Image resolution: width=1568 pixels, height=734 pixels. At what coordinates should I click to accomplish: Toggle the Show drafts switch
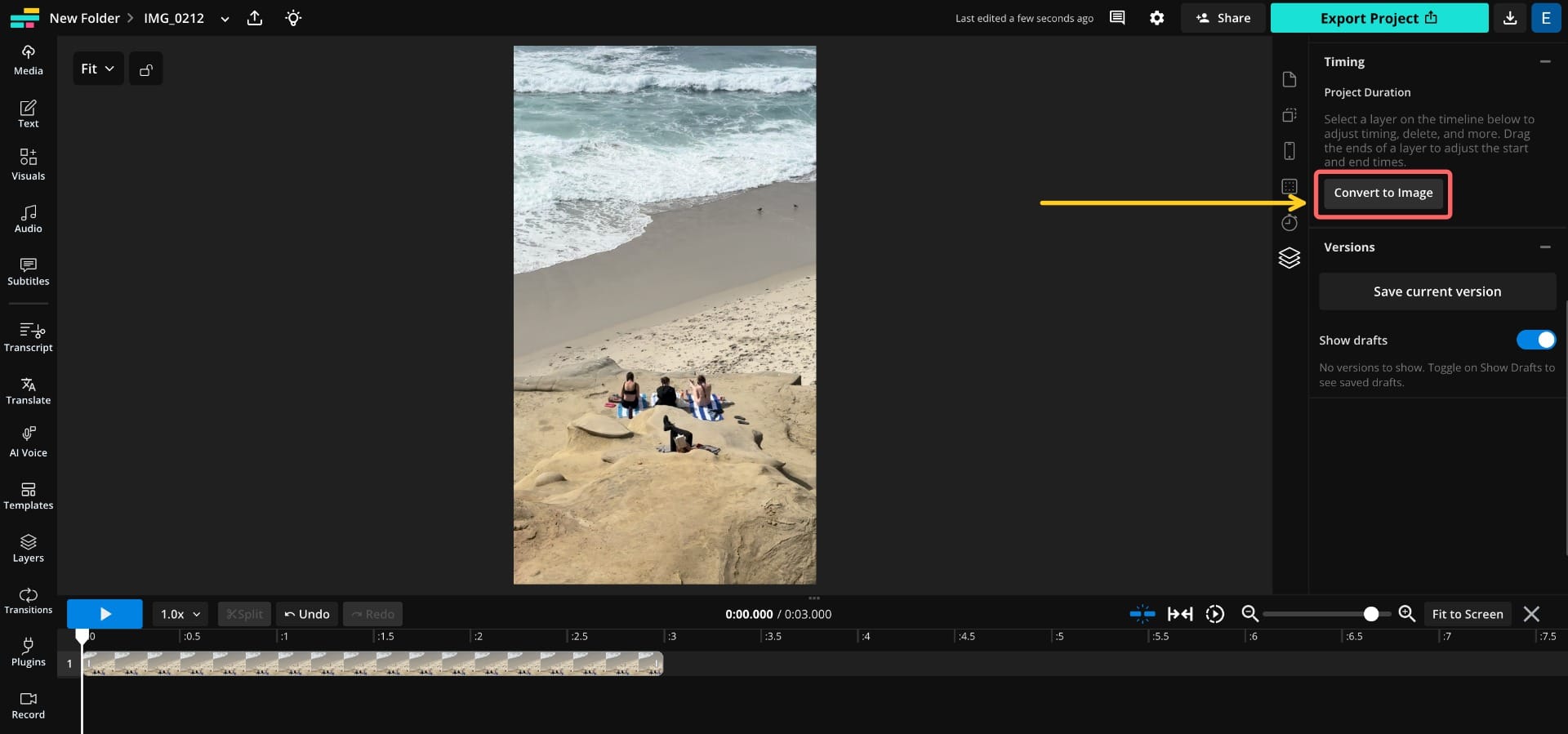point(1535,340)
